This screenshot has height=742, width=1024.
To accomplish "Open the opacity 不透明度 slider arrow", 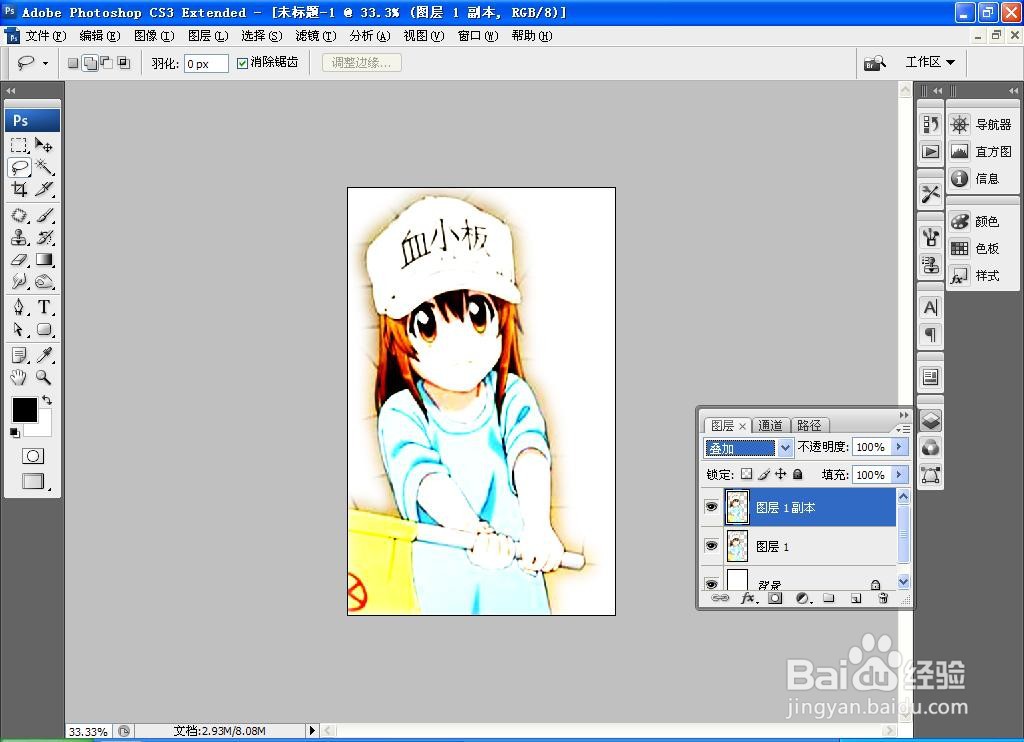I will (899, 447).
